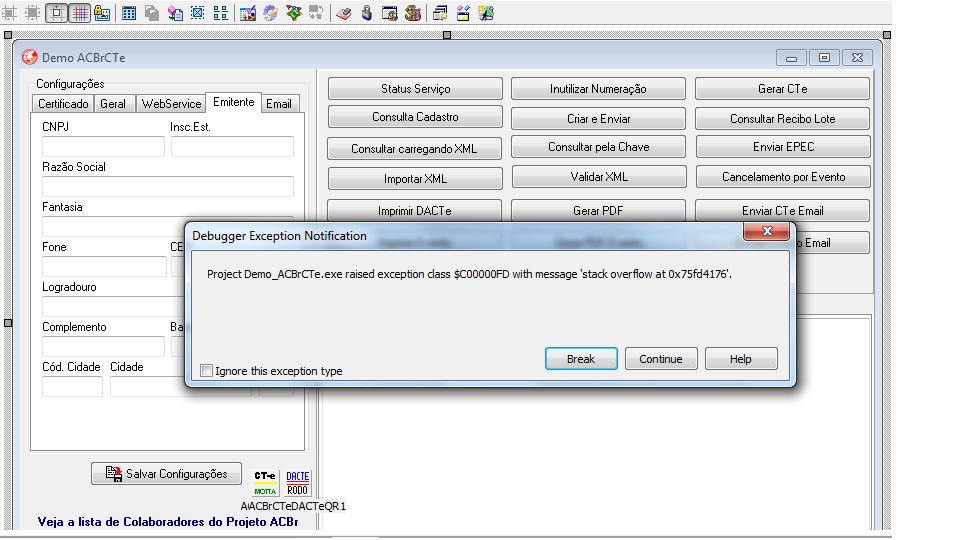
Task: Click the Consultar pela Chave button
Action: [x=598, y=147]
